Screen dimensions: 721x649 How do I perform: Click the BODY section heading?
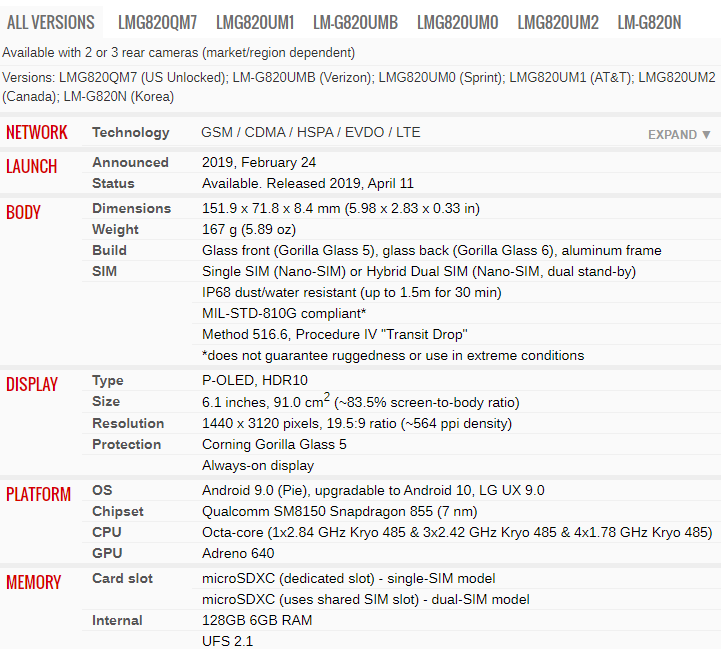pos(23,213)
